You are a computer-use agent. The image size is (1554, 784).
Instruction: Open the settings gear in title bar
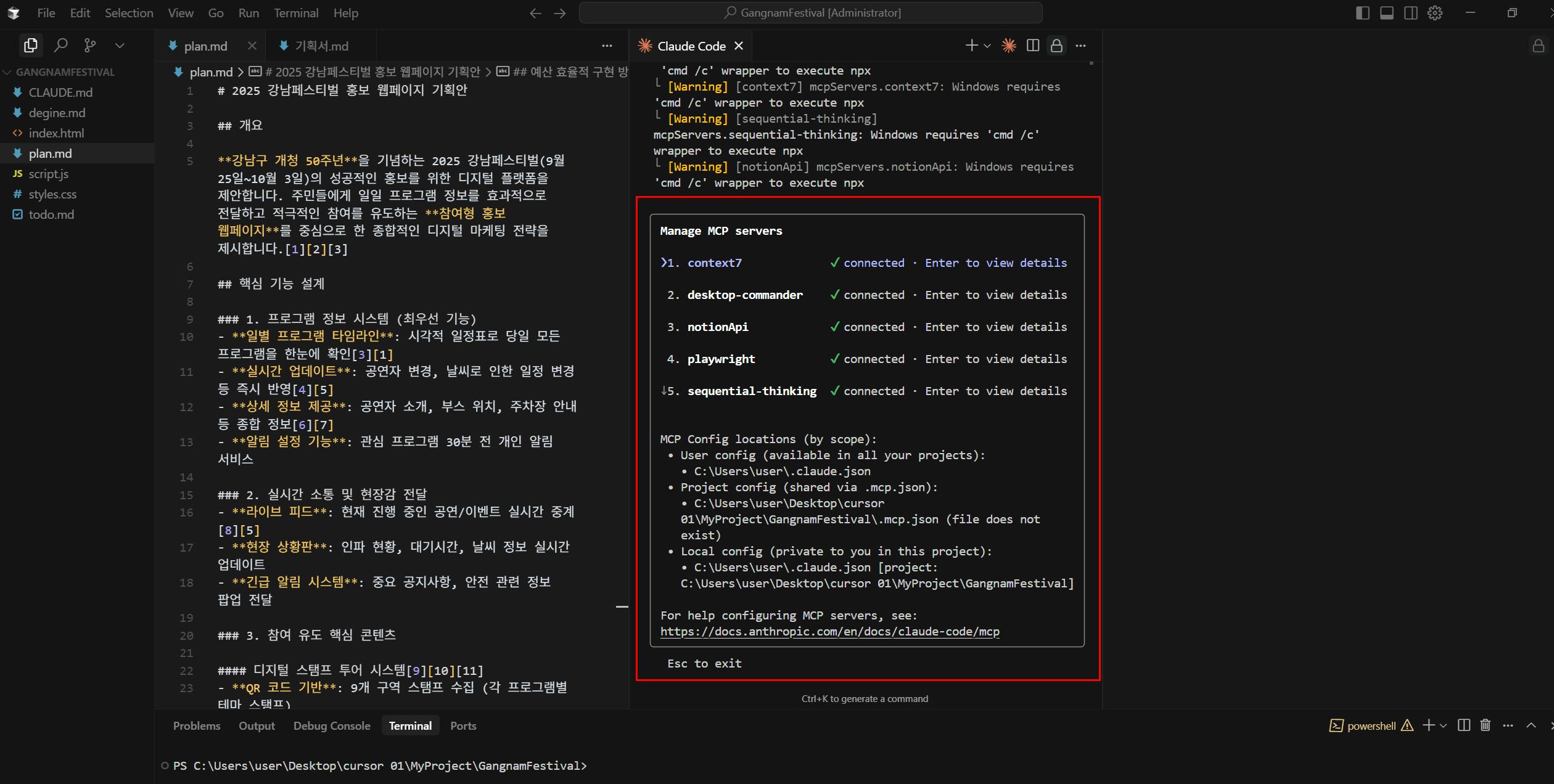(1435, 13)
